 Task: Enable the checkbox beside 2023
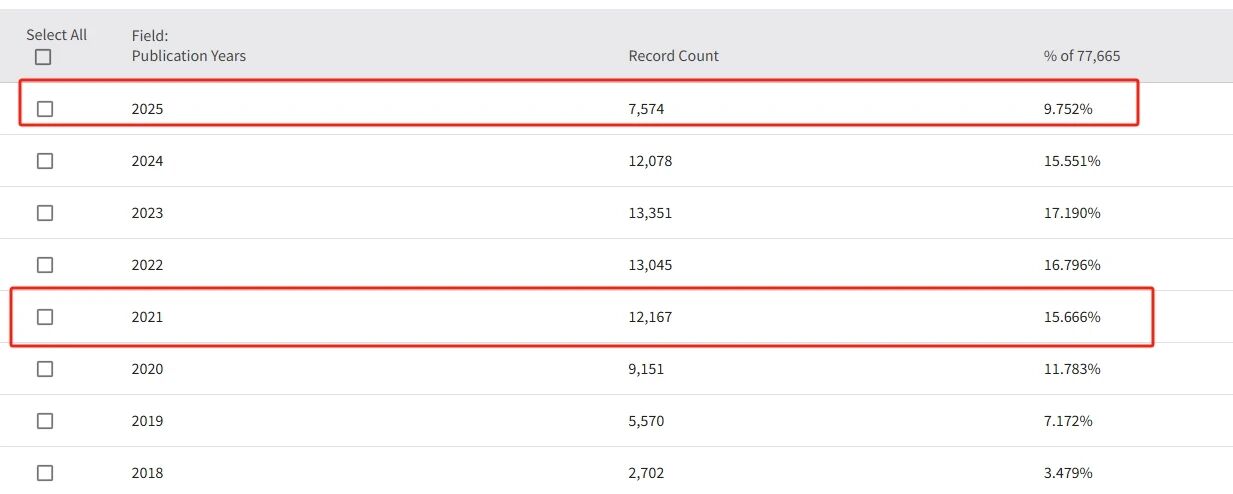[x=45, y=213]
